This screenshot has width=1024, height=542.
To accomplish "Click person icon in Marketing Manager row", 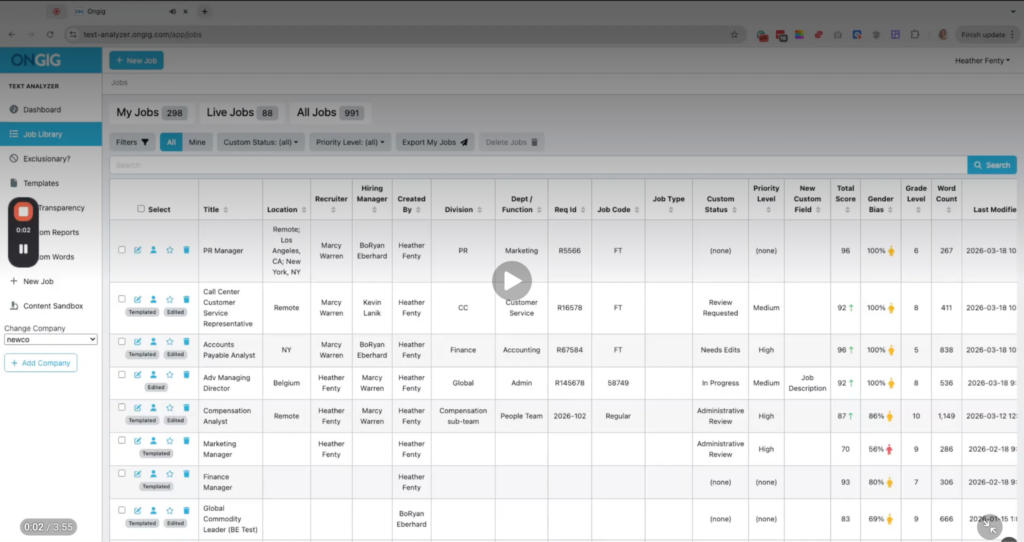I will [153, 441].
